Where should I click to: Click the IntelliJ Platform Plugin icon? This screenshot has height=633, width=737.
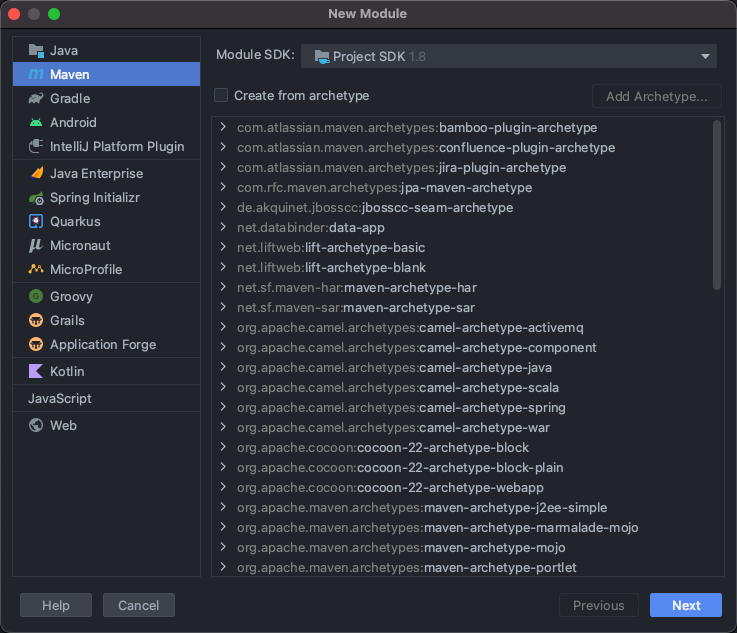click(36, 146)
